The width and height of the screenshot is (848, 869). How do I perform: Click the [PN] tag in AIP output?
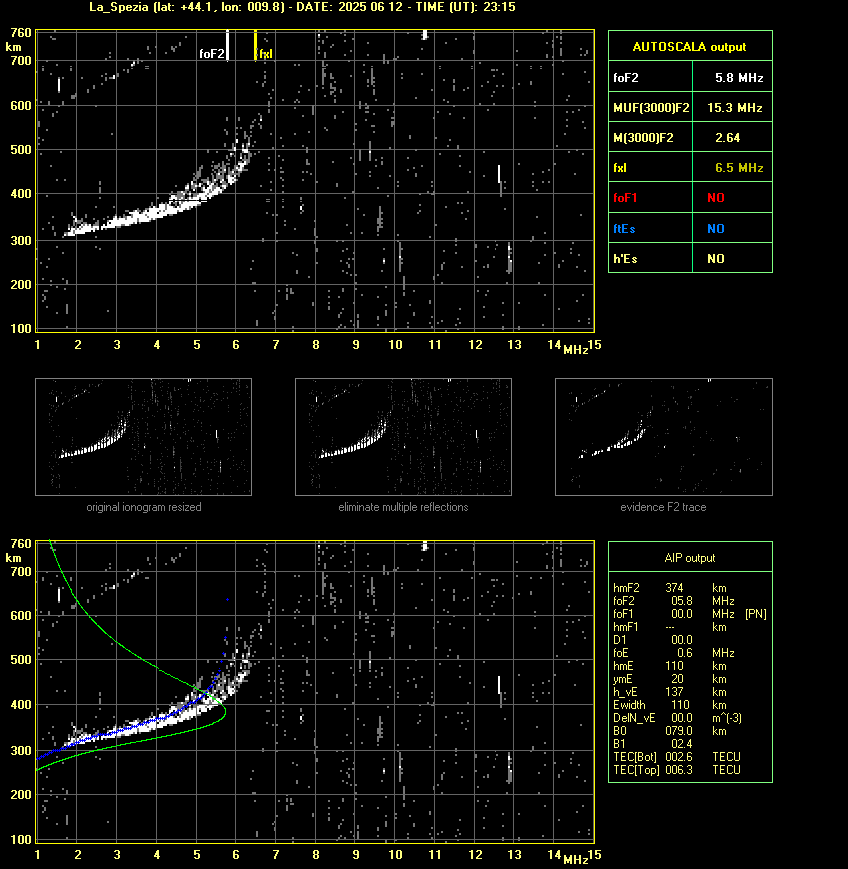[756, 614]
